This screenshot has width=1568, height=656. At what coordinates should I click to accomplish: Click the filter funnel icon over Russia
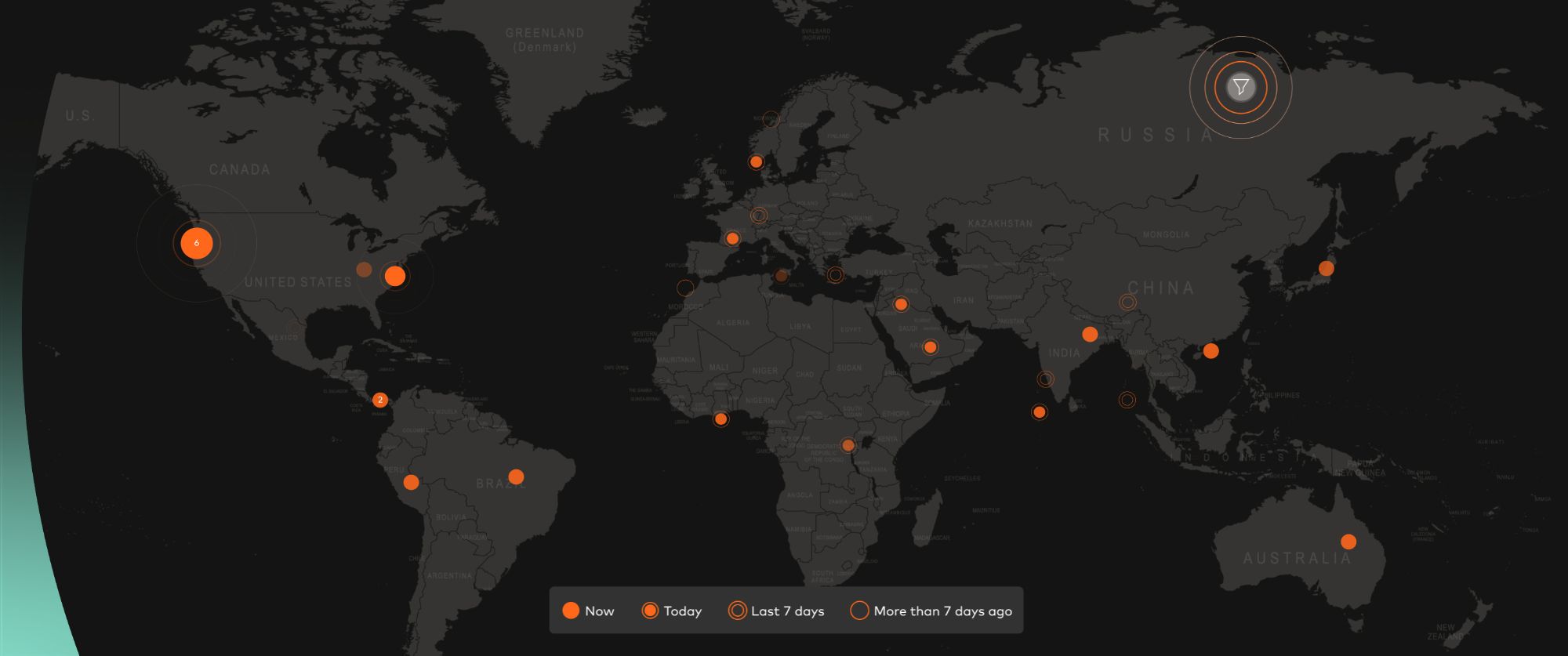pos(1240,87)
